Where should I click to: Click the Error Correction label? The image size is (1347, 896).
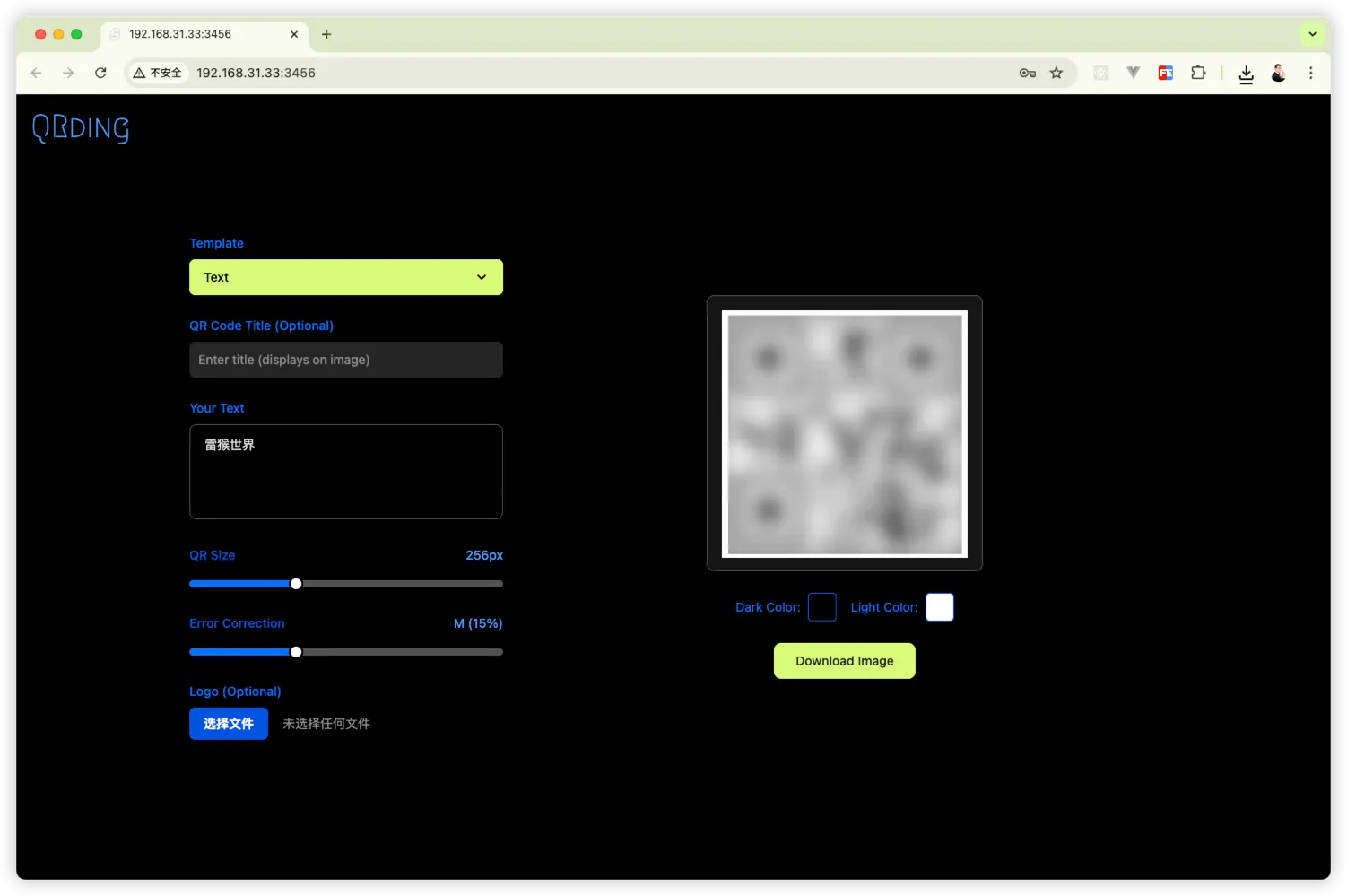click(x=237, y=623)
